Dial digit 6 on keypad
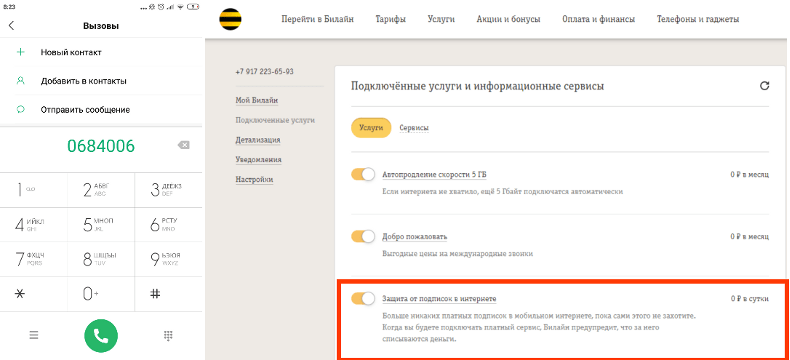This screenshot has height=360, width=790. [168, 224]
